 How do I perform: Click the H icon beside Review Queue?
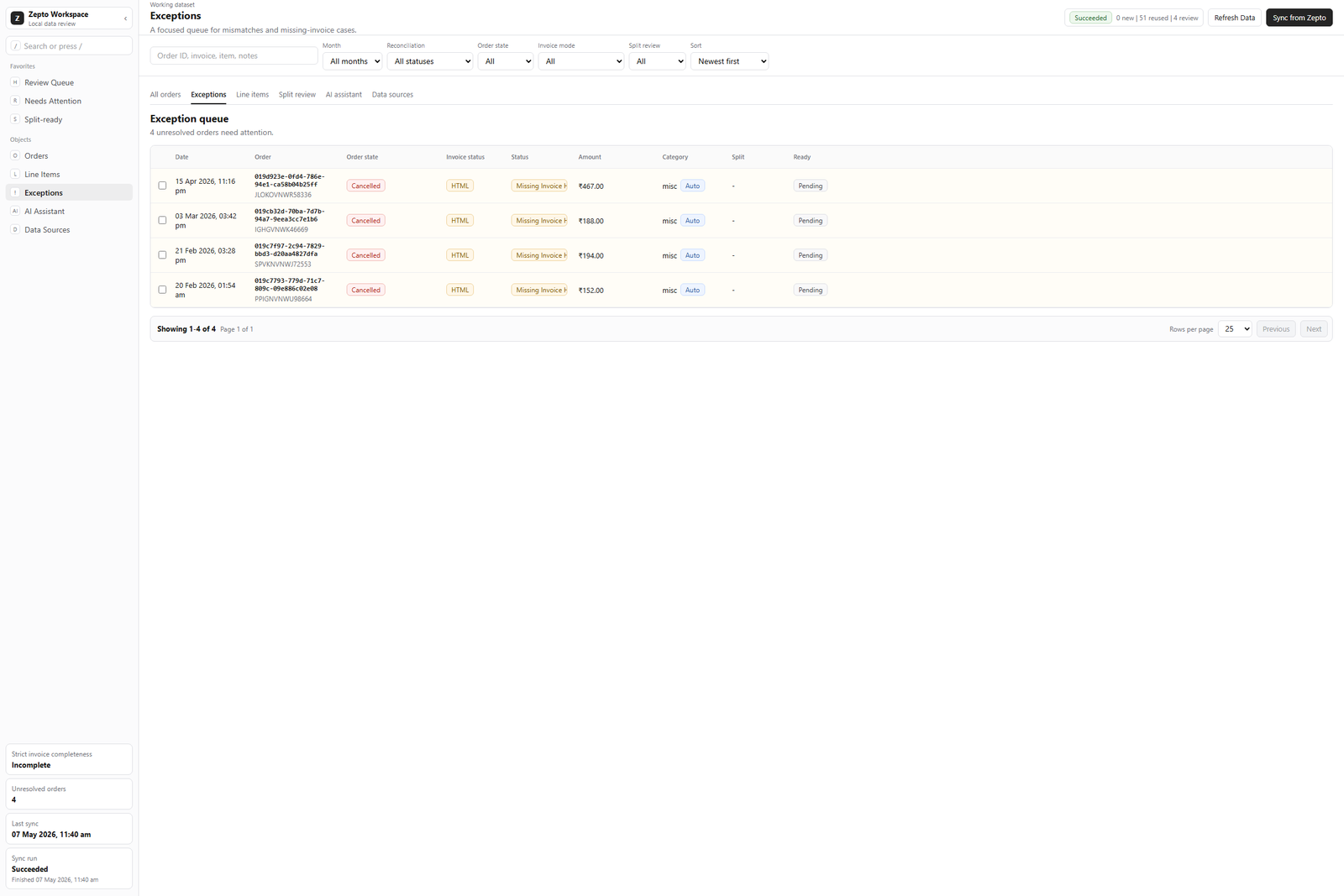[15, 82]
